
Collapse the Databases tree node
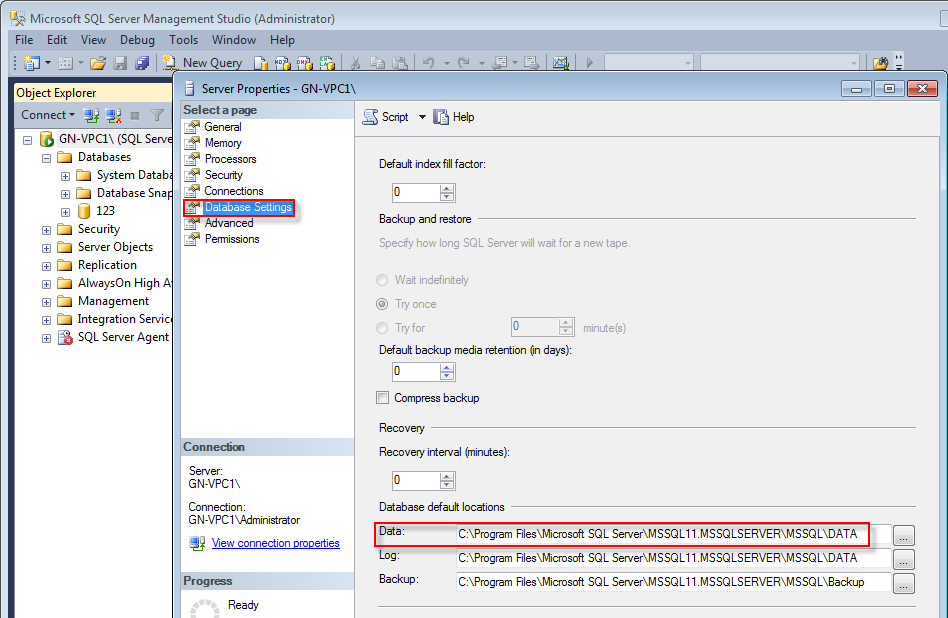(47, 158)
